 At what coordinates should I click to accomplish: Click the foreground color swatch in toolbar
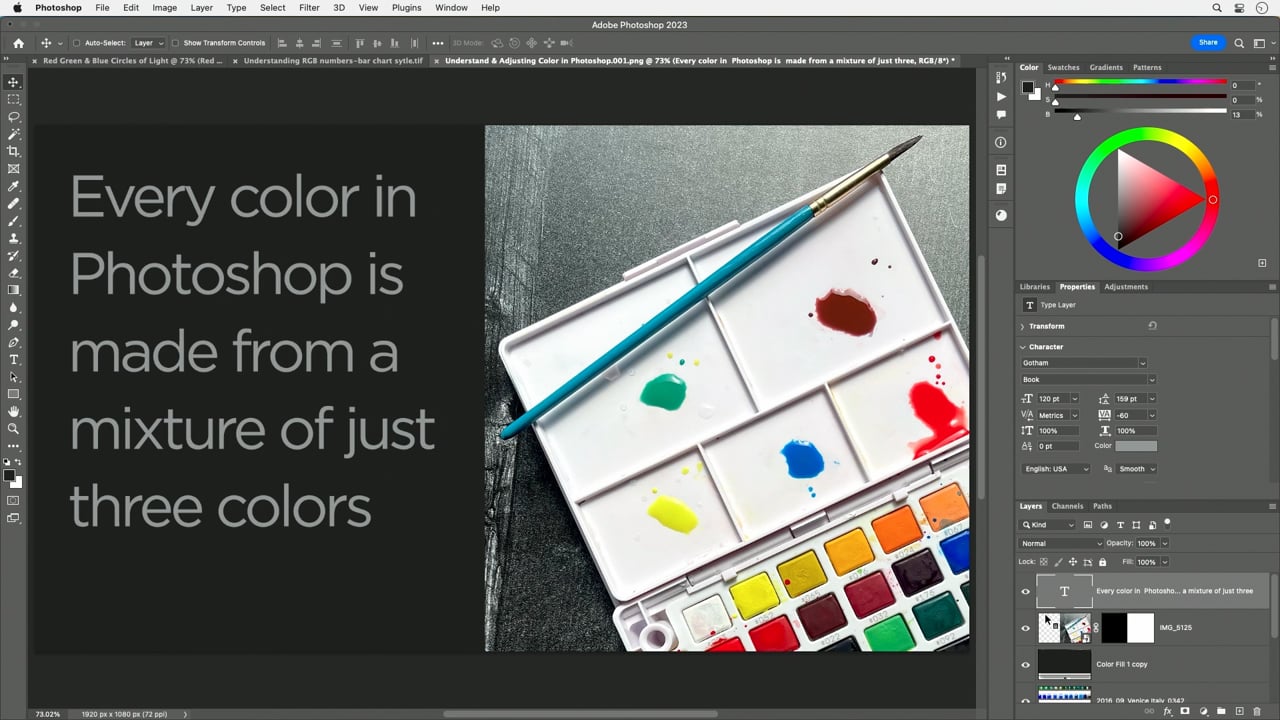click(9, 475)
